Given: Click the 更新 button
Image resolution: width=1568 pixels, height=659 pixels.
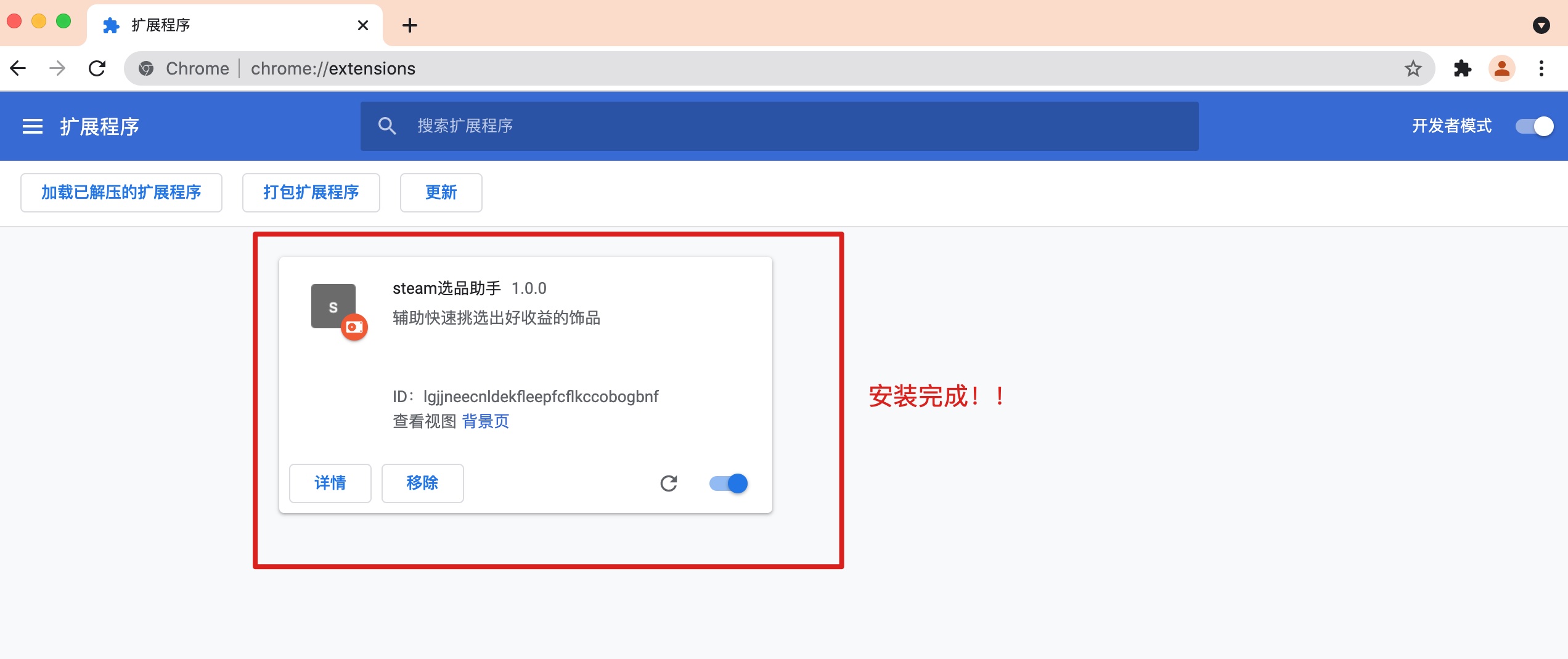Looking at the screenshot, I should point(441,193).
